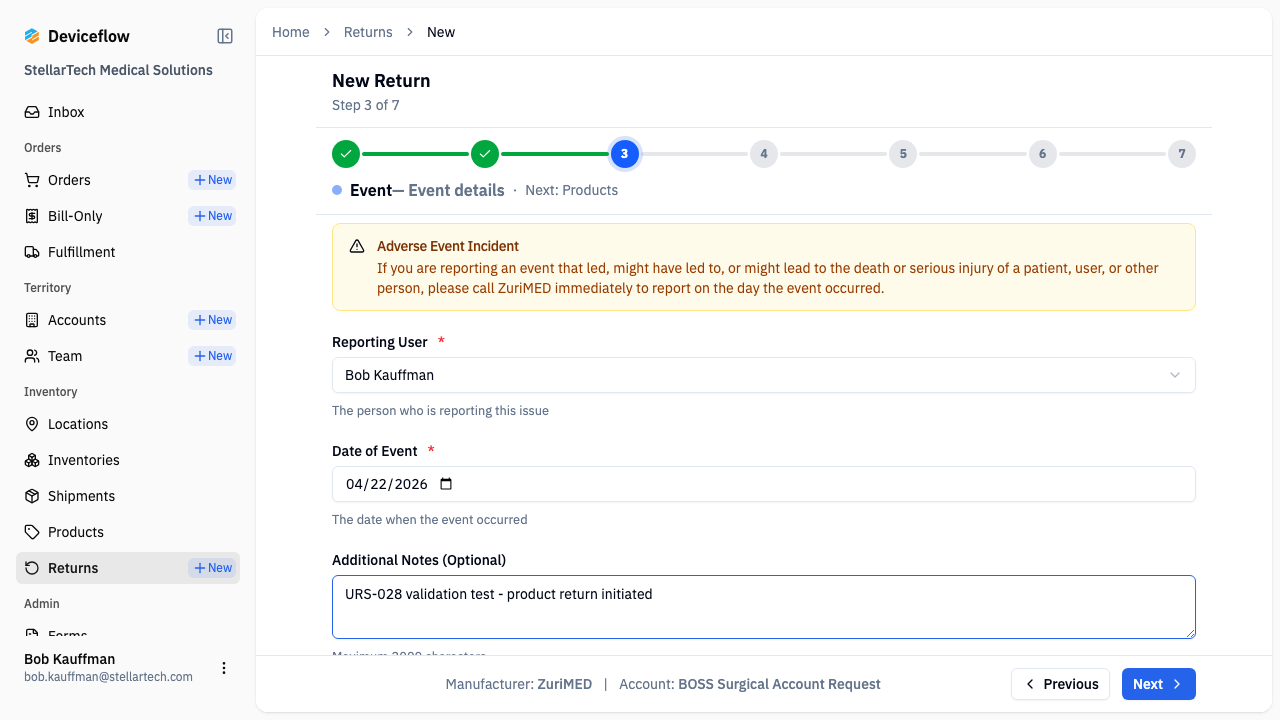Click the Fulfillment truck icon
The height and width of the screenshot is (720, 1280).
[x=32, y=252]
